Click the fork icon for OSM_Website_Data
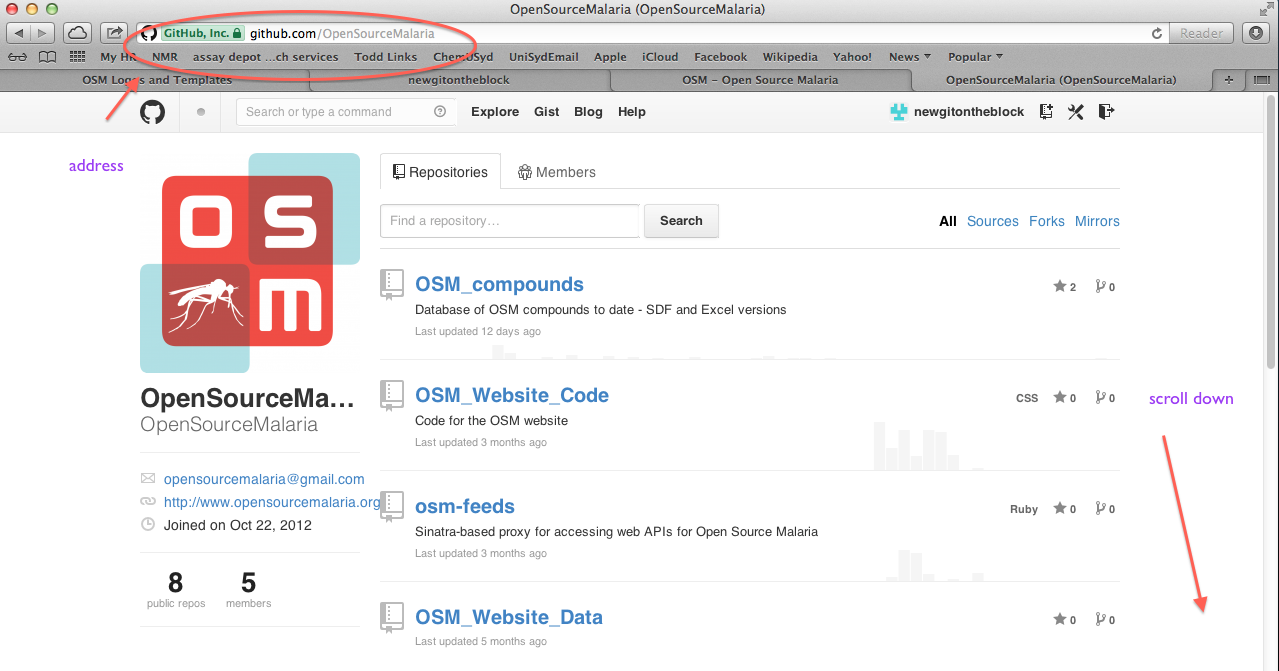1279x671 pixels. 1100,620
